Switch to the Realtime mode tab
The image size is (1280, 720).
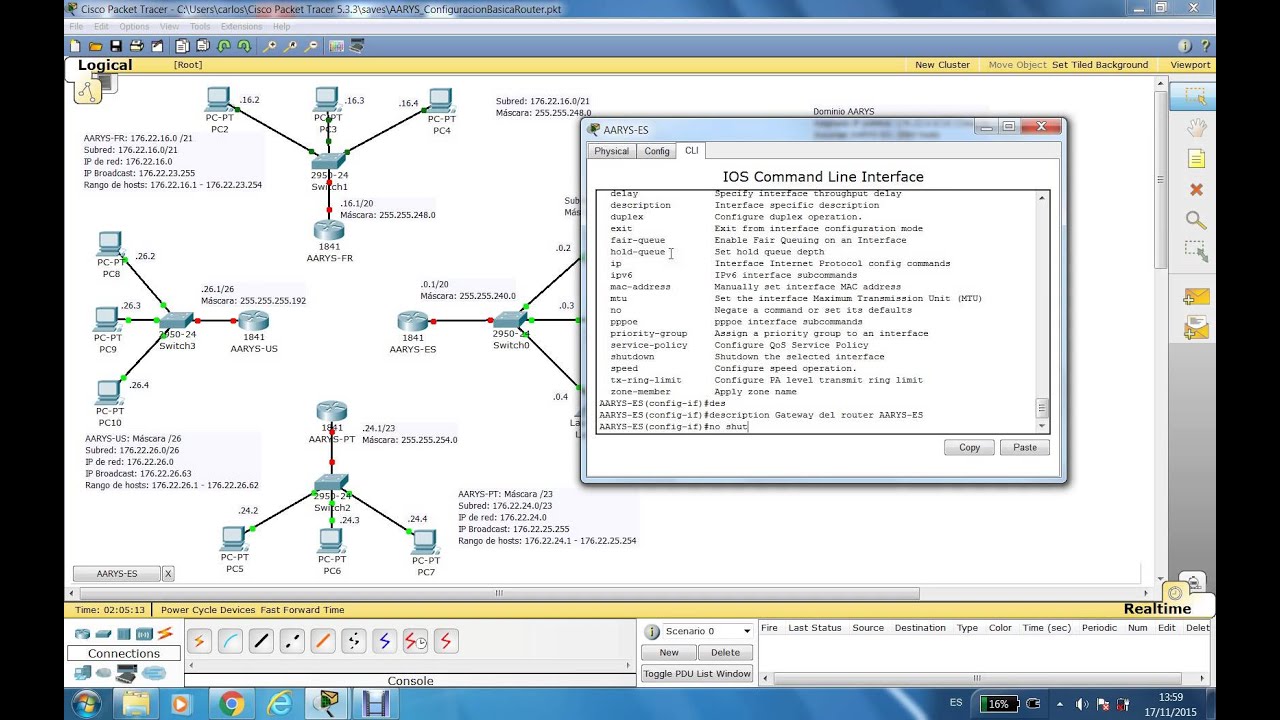(x=1157, y=608)
